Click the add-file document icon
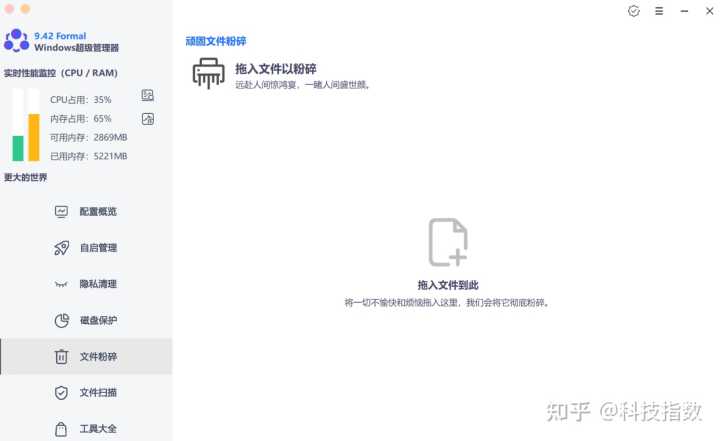Screen dimensions: 720x441 448,242
